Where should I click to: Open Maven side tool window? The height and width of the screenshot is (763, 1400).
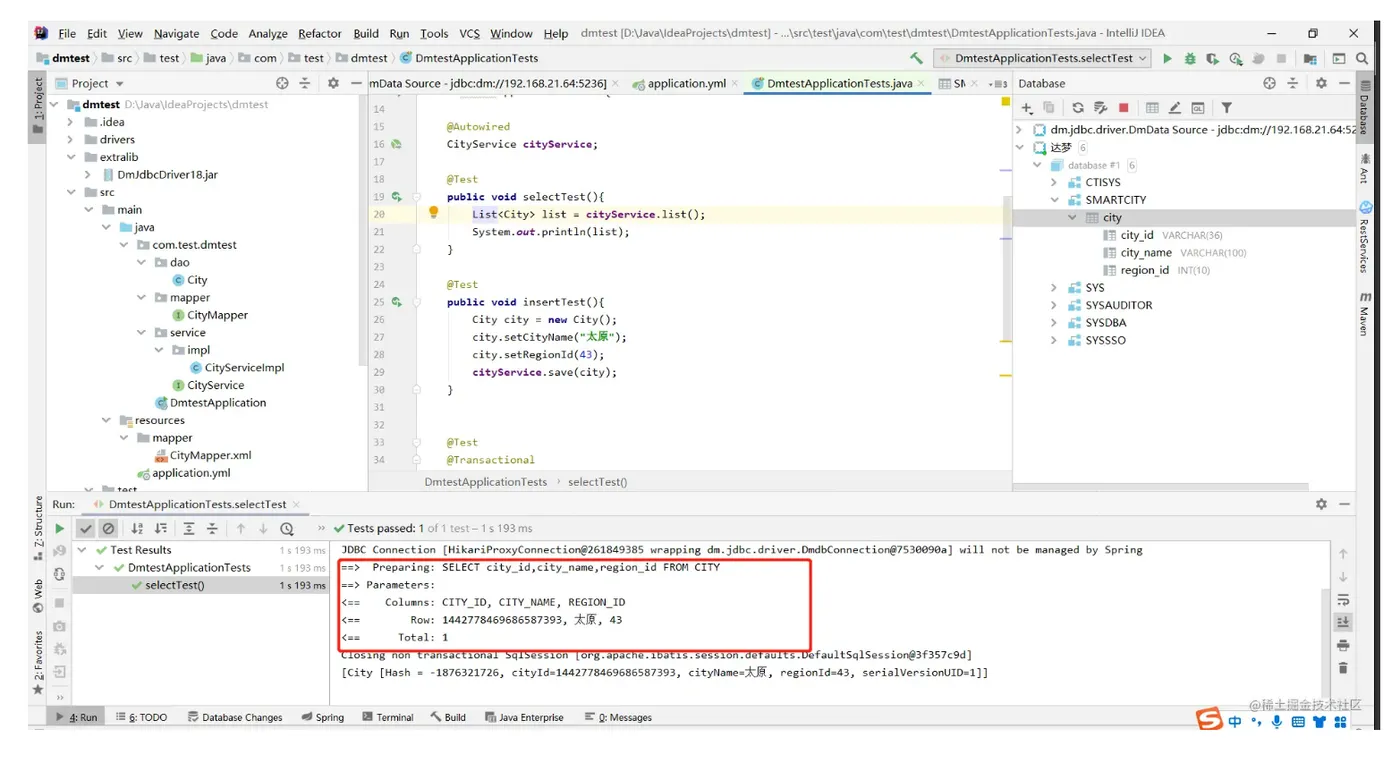point(1365,313)
